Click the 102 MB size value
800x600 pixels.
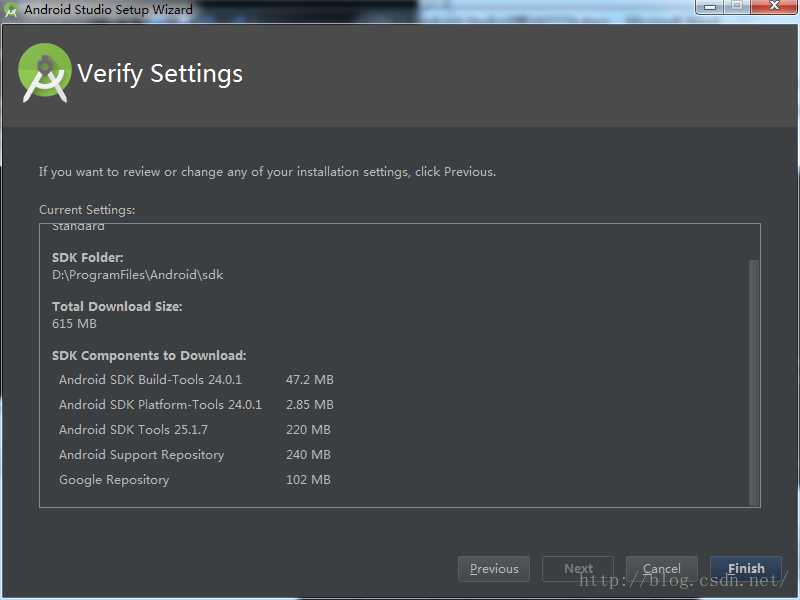308,480
